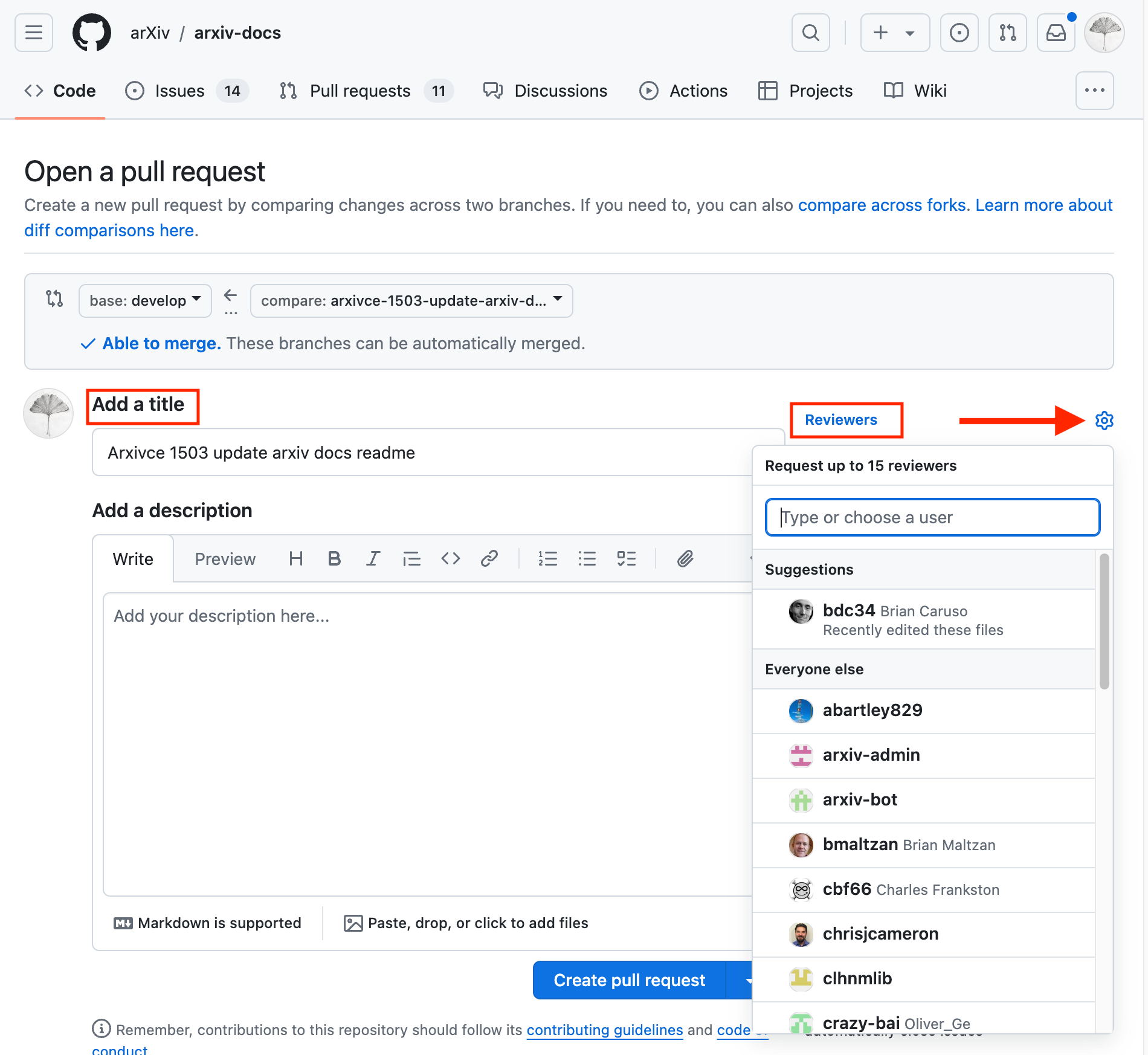Click the Reviewers gear settings icon

pyautogui.click(x=1104, y=421)
